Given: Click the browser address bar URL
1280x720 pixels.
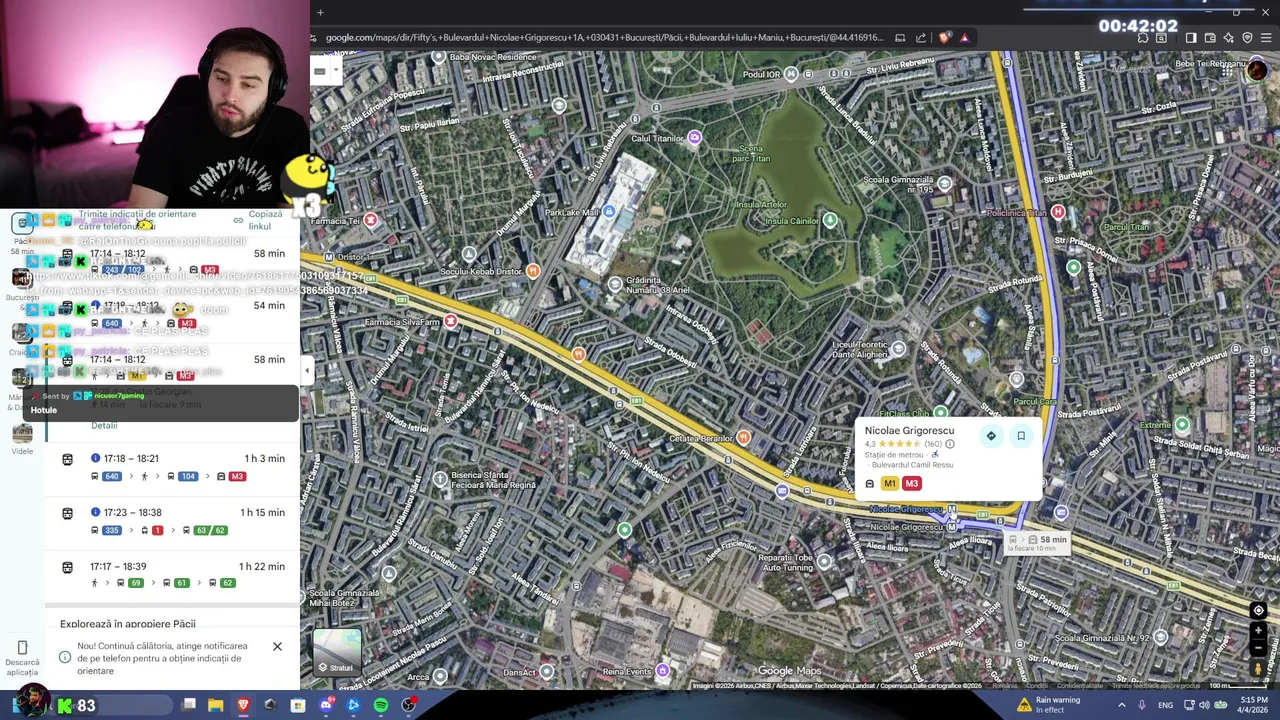Looking at the screenshot, I should pos(604,38).
